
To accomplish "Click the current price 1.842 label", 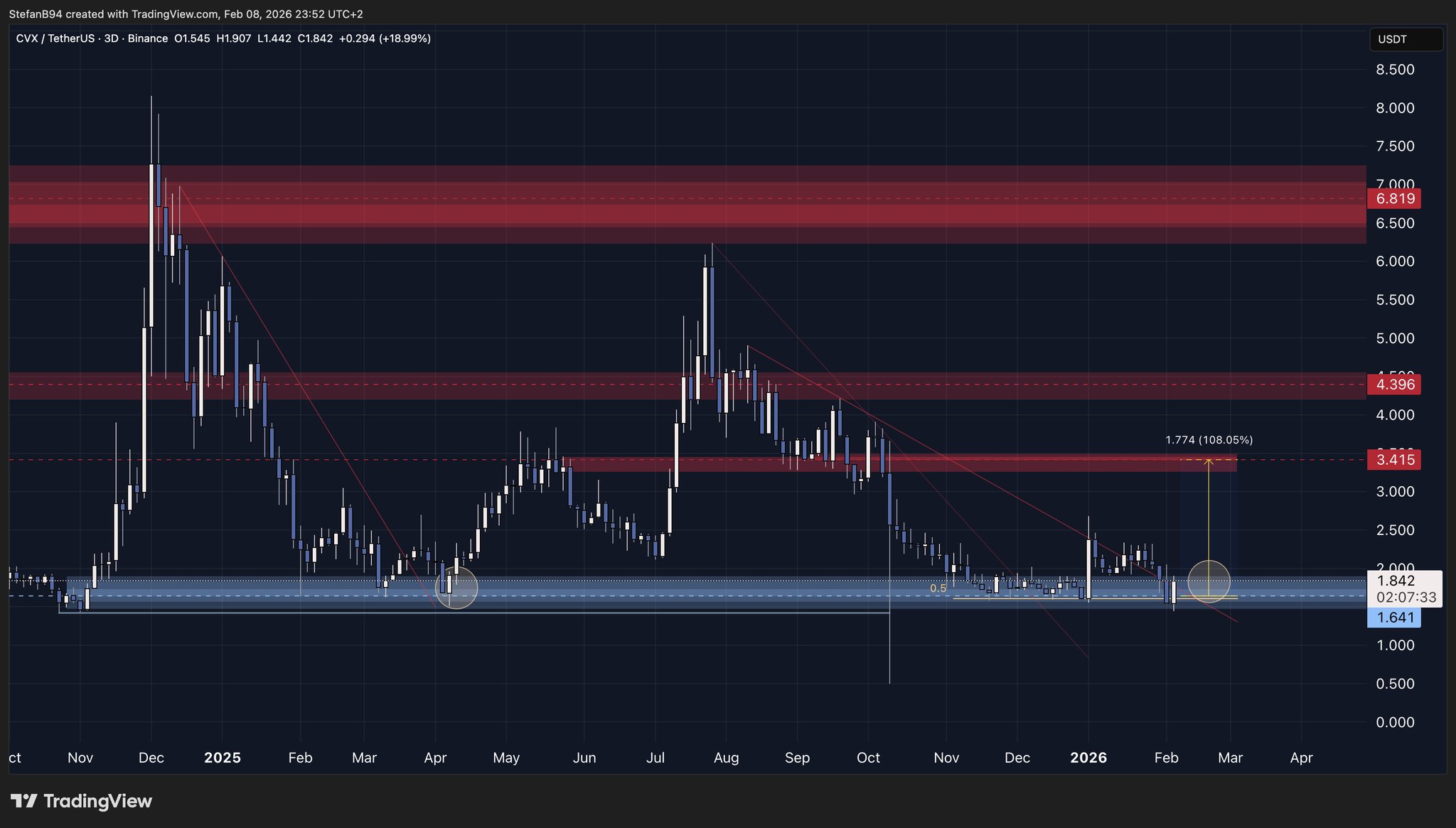I will point(1396,581).
